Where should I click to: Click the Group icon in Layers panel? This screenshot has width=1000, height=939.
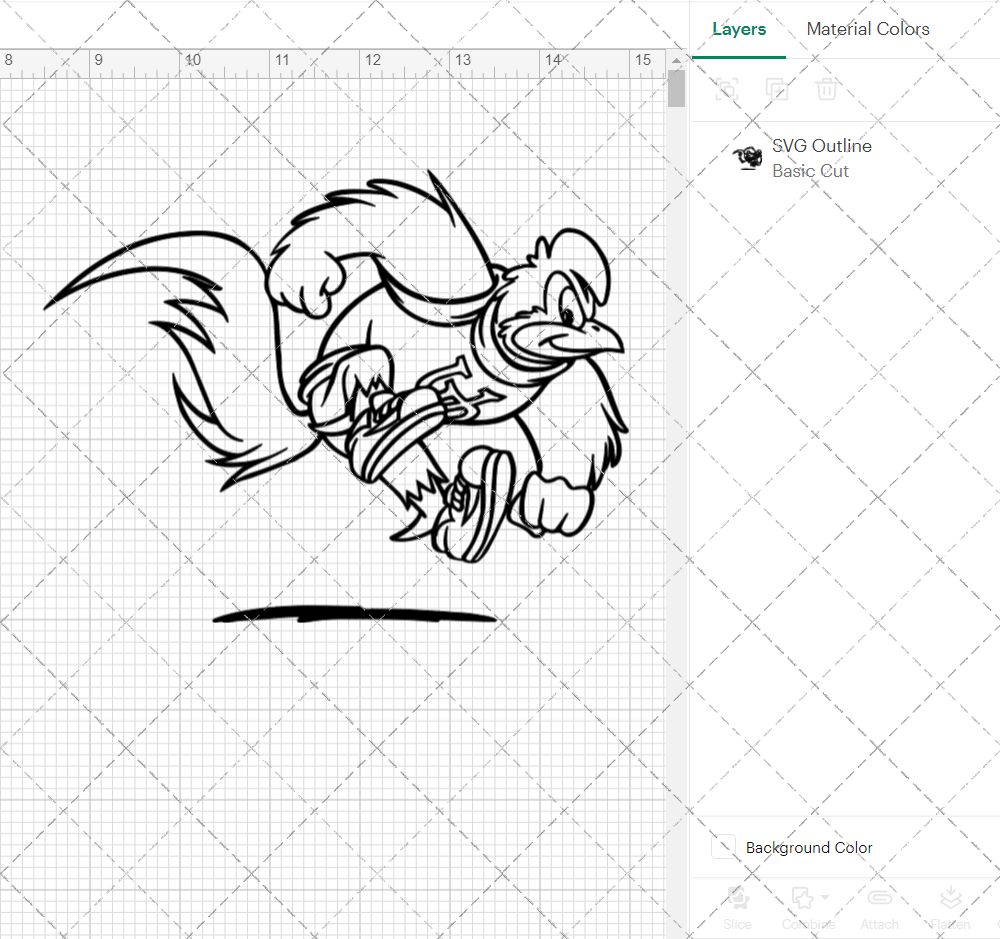click(x=726, y=89)
